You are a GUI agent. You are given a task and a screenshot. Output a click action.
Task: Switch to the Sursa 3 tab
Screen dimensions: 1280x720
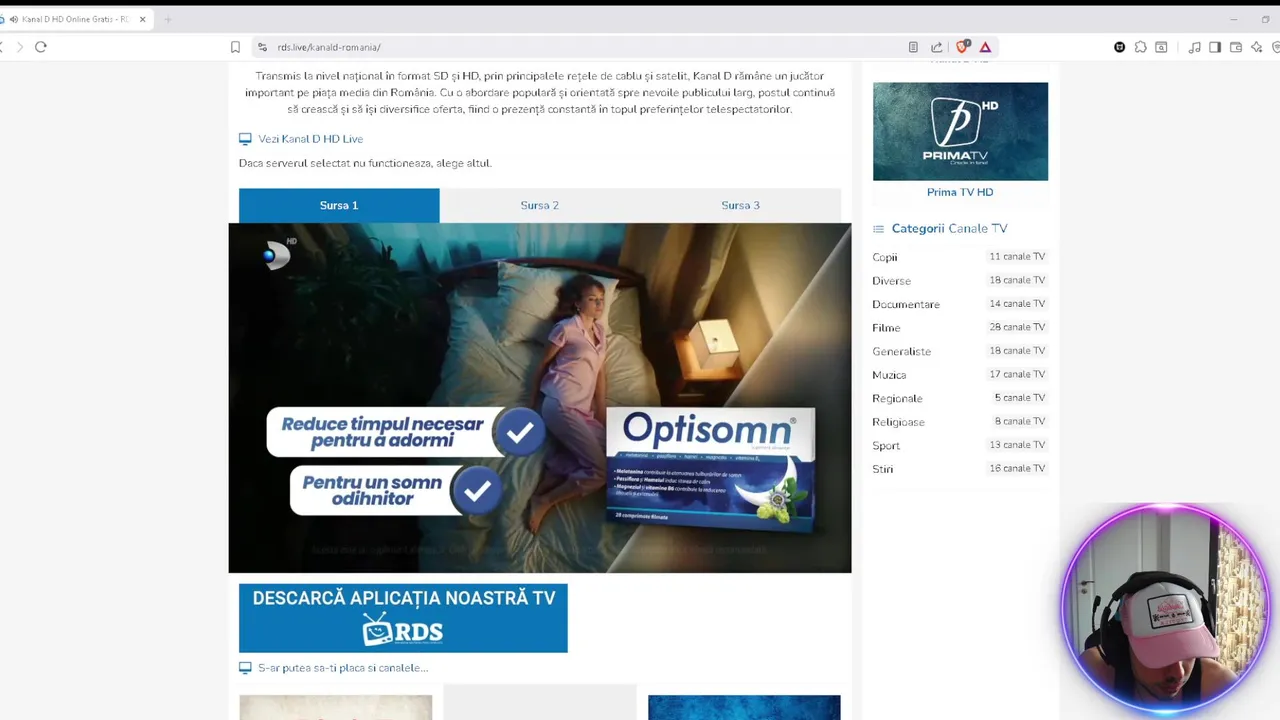(x=741, y=205)
